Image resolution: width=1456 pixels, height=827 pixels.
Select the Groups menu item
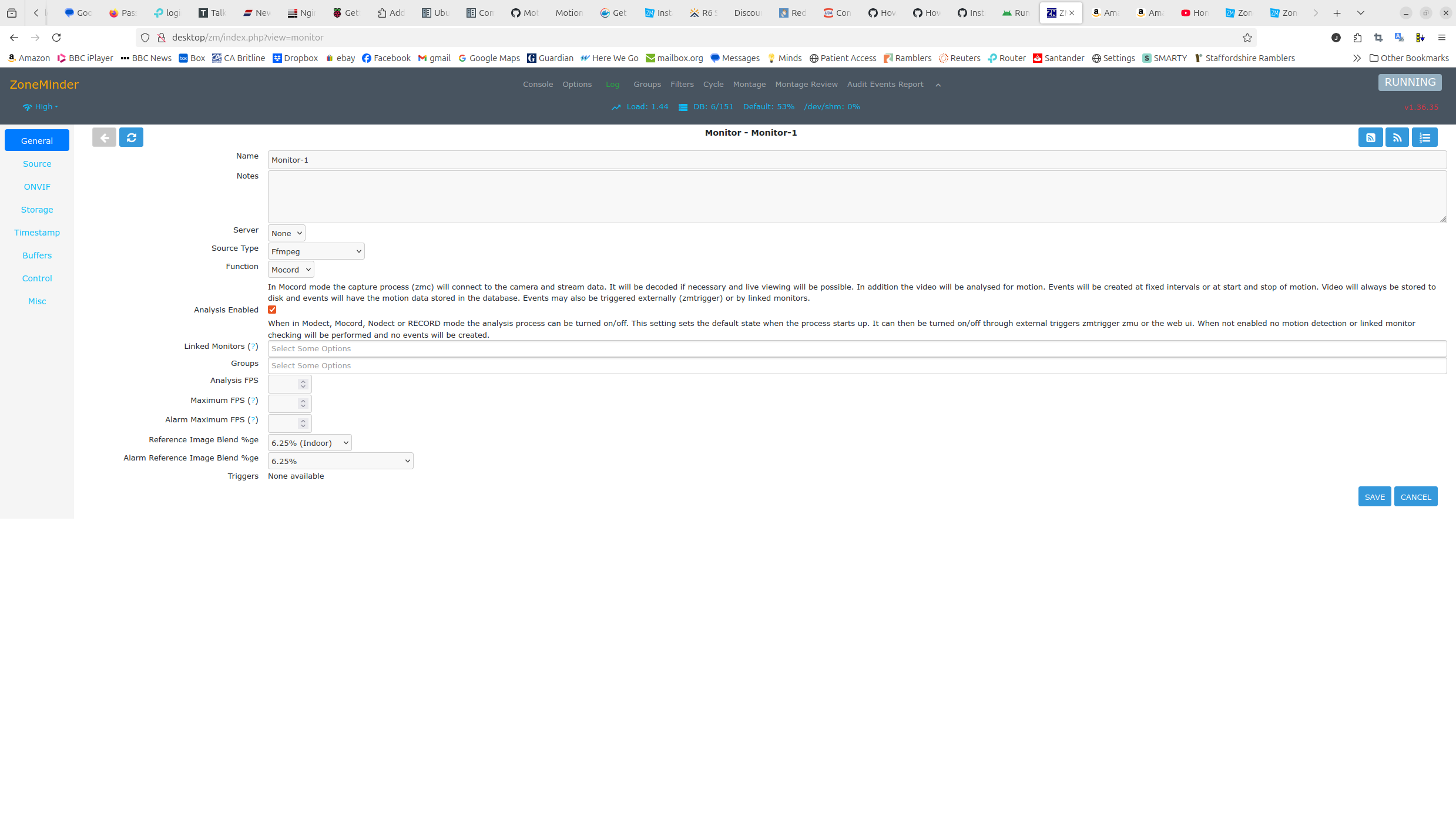(647, 84)
